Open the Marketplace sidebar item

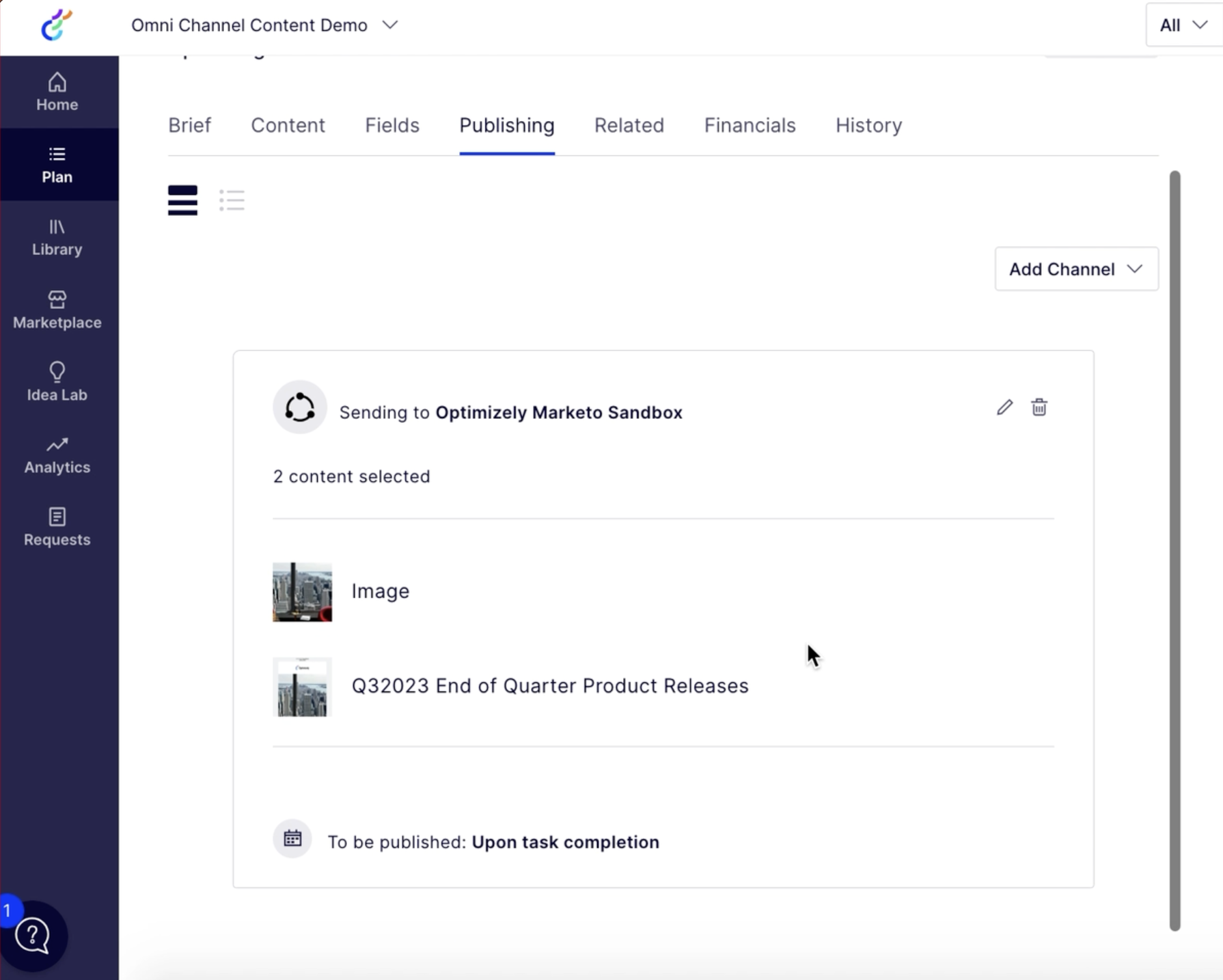(57, 310)
